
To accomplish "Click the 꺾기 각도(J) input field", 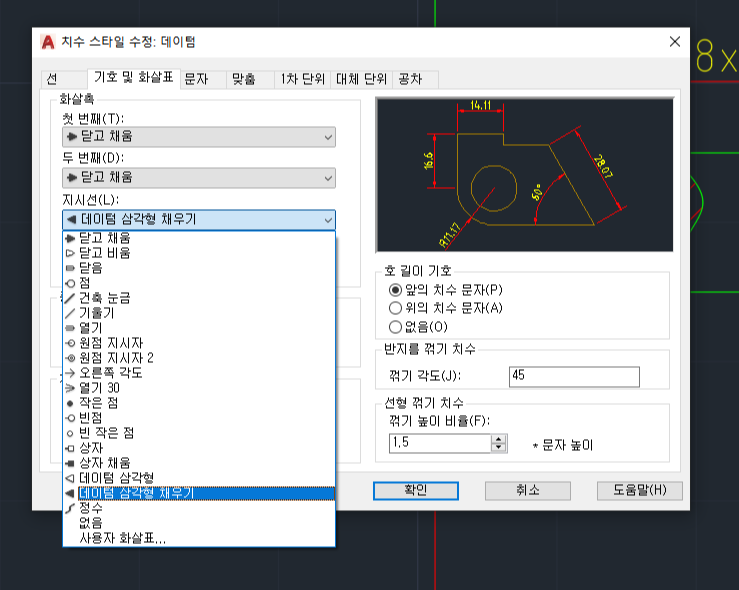I will (x=574, y=377).
